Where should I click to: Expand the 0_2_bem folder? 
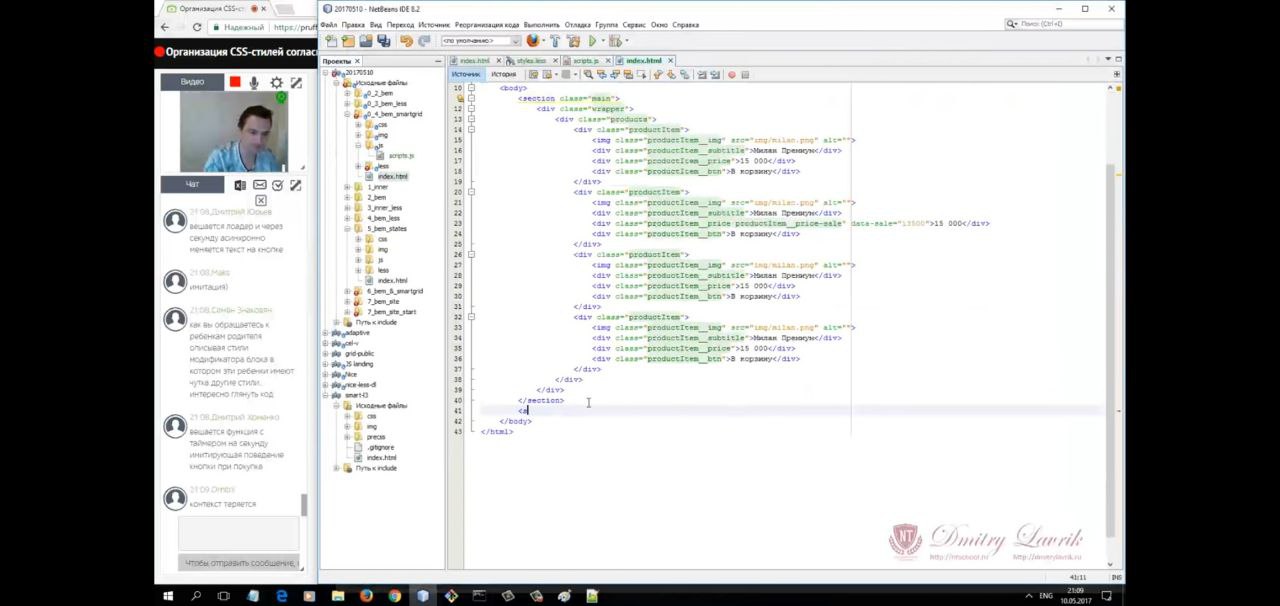point(347,93)
